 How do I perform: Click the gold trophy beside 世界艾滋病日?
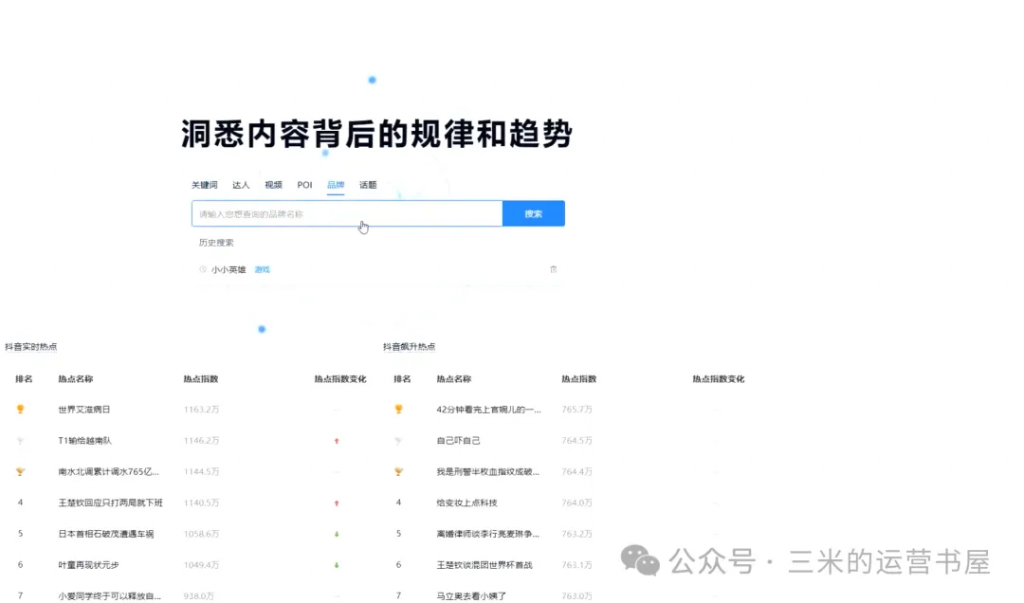(20, 409)
